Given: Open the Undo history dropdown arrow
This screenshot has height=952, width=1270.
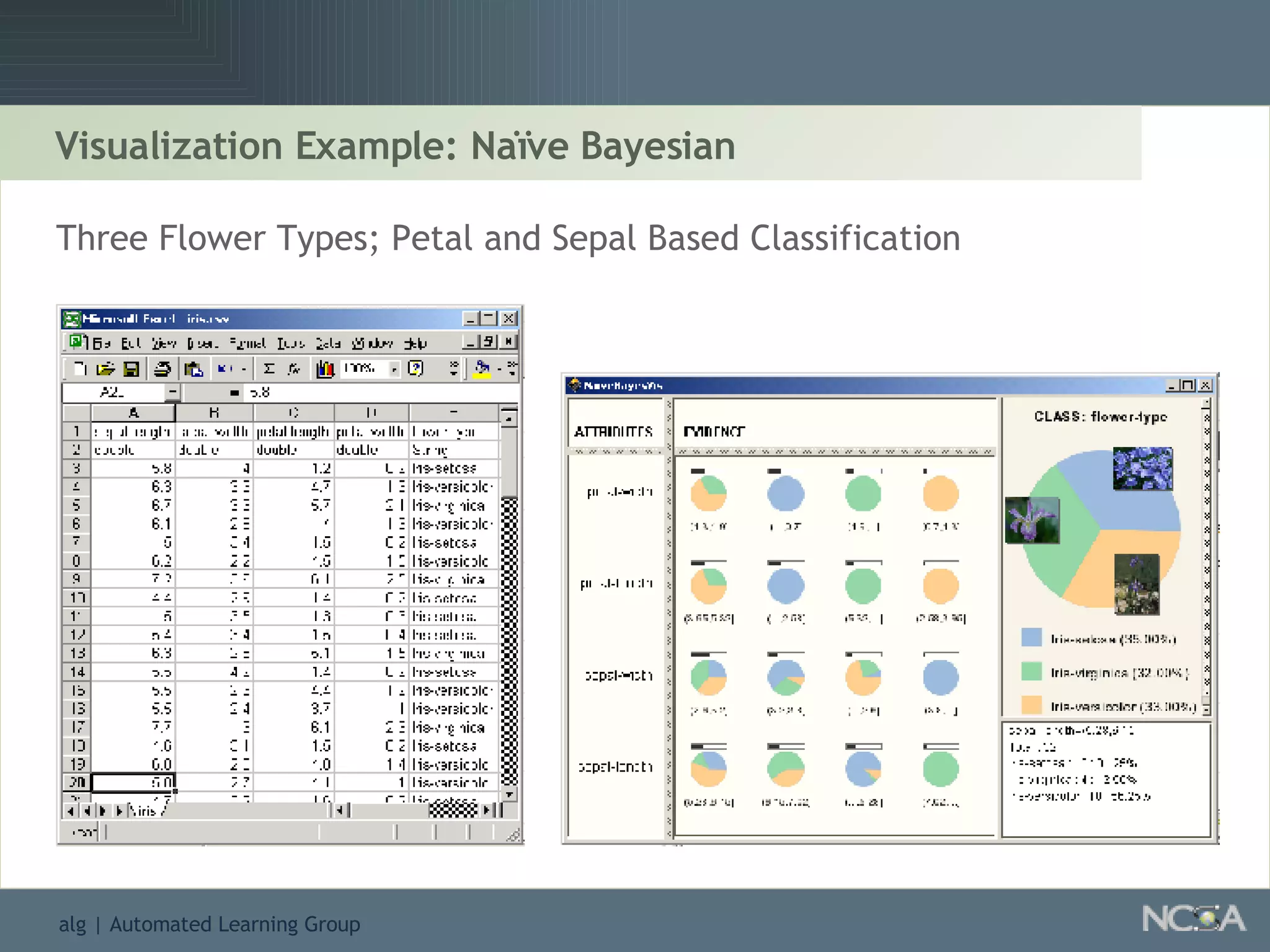Looking at the screenshot, I should coord(244,369).
